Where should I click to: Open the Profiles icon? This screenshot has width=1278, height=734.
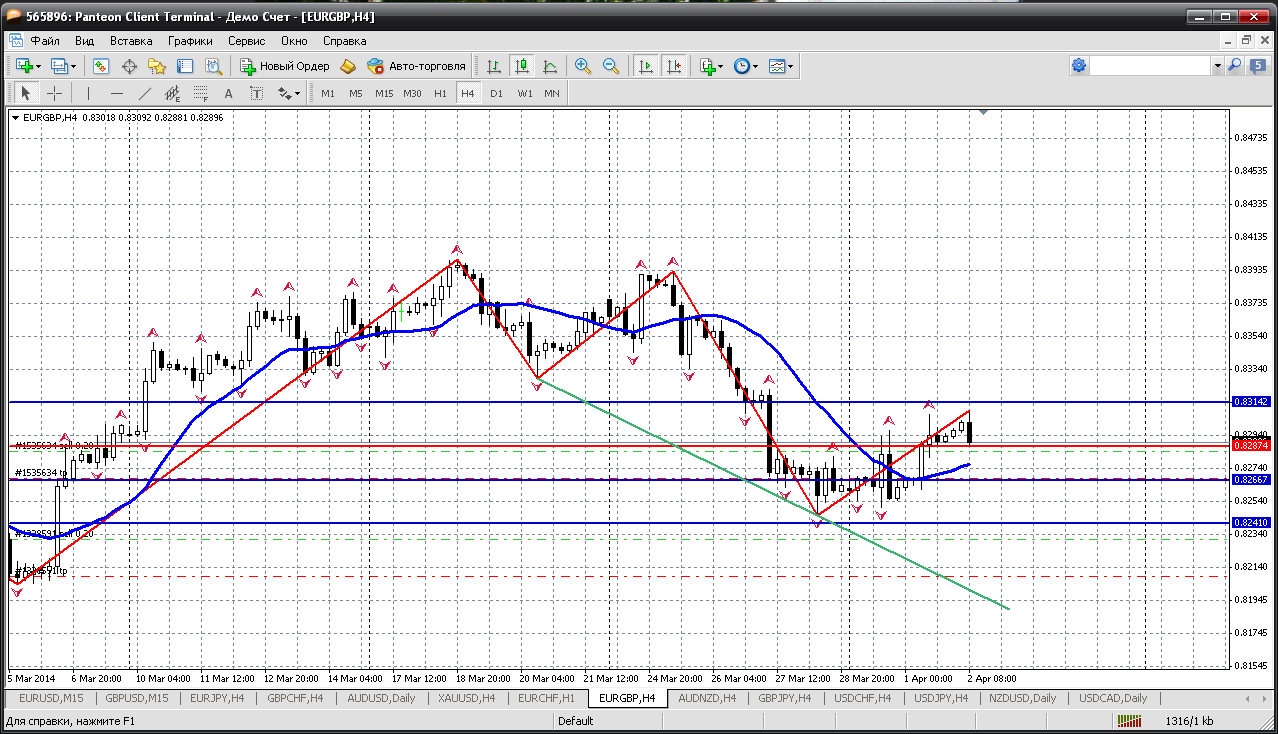pyautogui.click(x=60, y=66)
